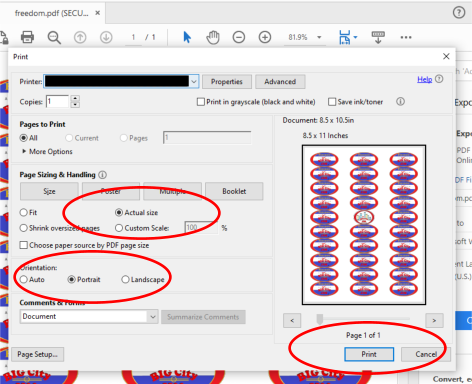Go to previous page with the up arrow icon
472x384 pixels.
click(x=80, y=37)
